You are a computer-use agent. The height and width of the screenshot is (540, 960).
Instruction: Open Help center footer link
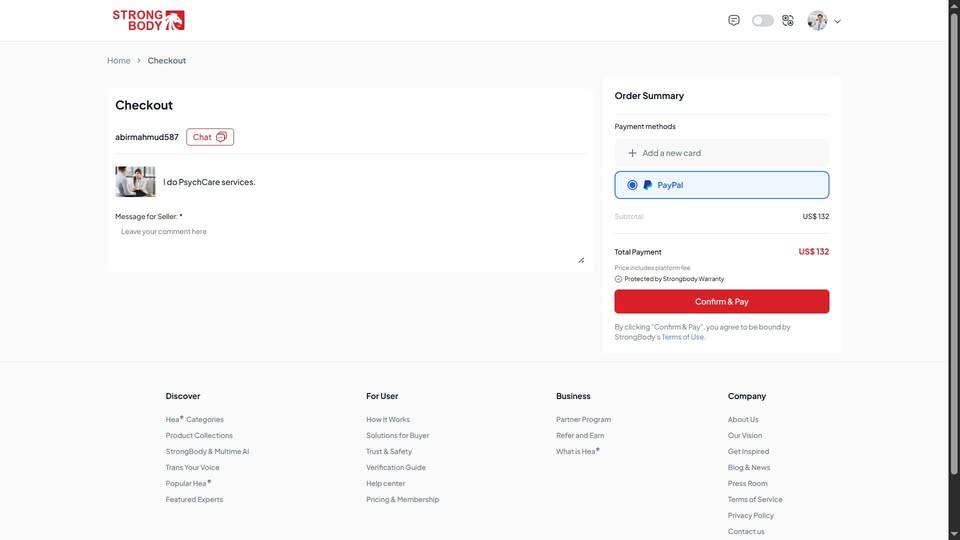click(385, 484)
